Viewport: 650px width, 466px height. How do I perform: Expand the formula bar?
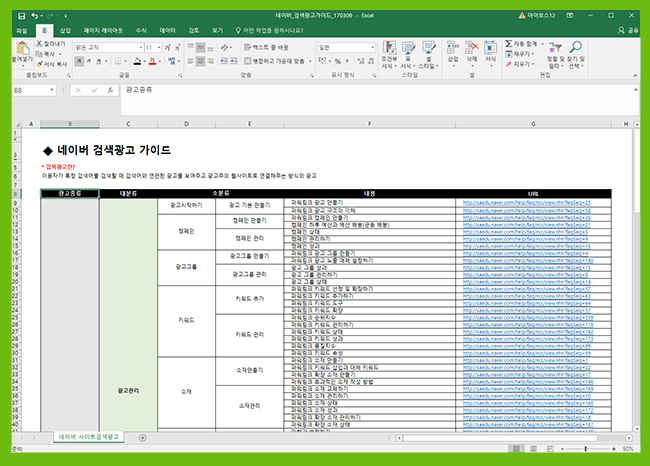635,90
